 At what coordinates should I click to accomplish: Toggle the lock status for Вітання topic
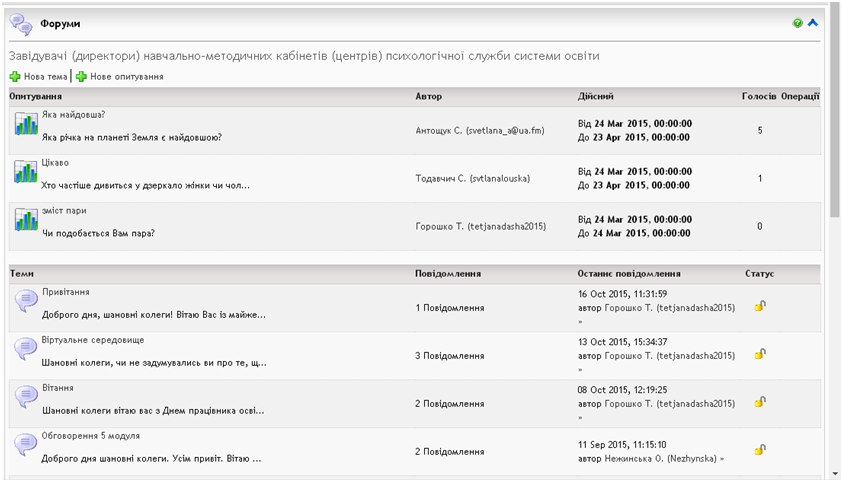[x=760, y=402]
